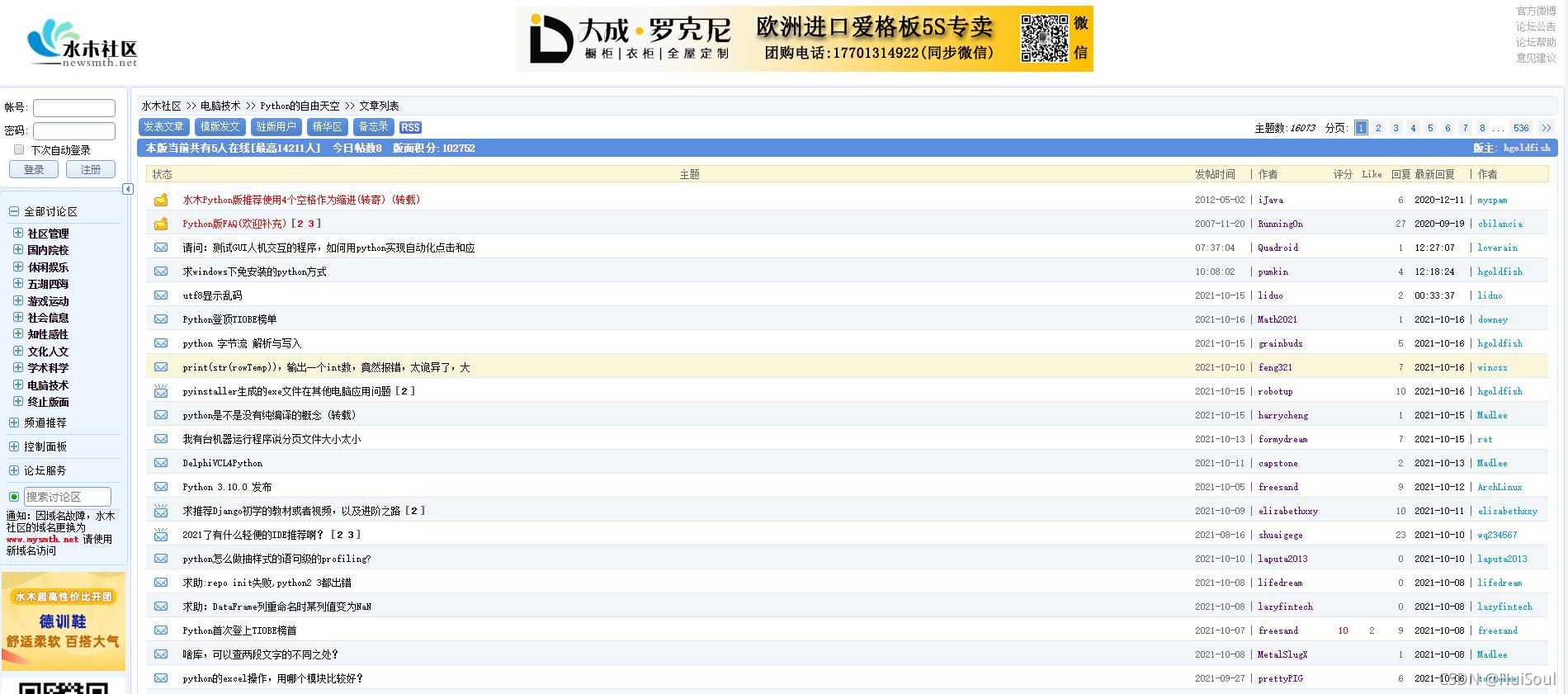Image resolution: width=1568 pixels, height=694 pixels.
Task: Open the 驻版用户 tab
Action: pos(276,127)
